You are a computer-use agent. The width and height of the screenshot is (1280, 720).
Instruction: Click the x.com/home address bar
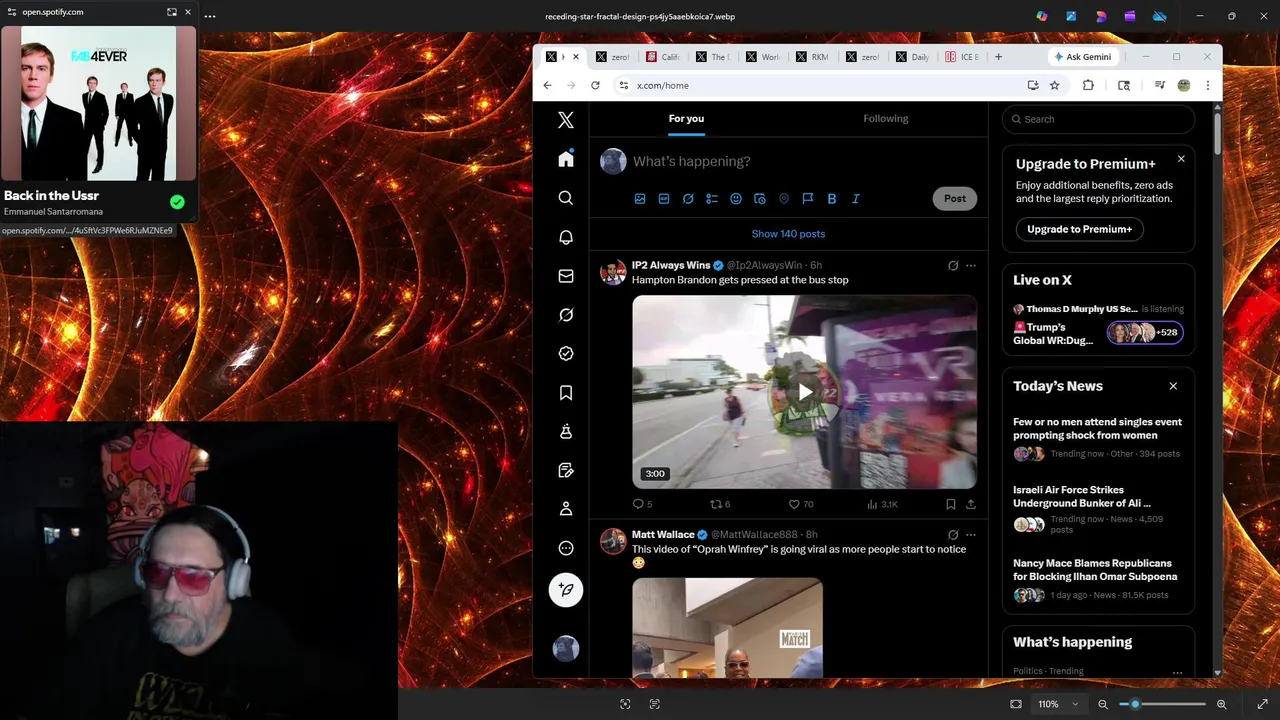[822, 86]
